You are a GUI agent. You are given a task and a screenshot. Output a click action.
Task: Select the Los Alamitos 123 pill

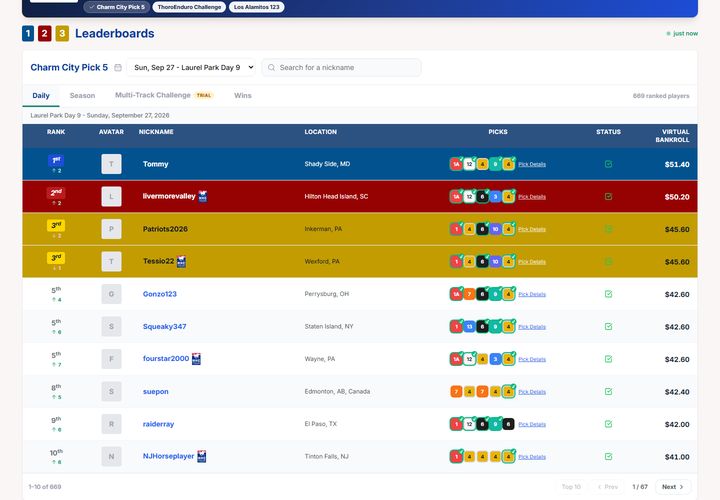tap(256, 7)
